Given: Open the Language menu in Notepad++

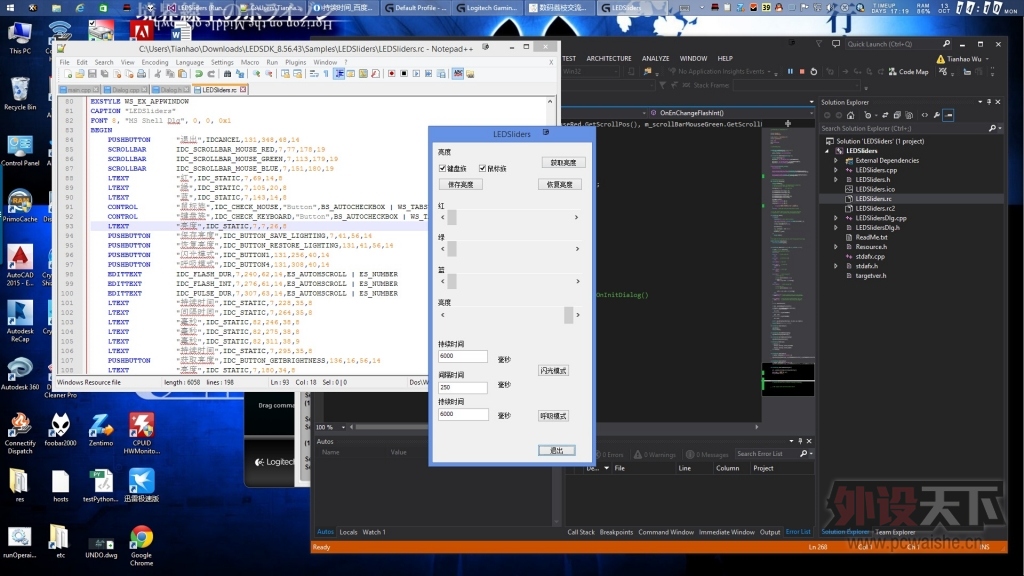Looking at the screenshot, I should [189, 62].
